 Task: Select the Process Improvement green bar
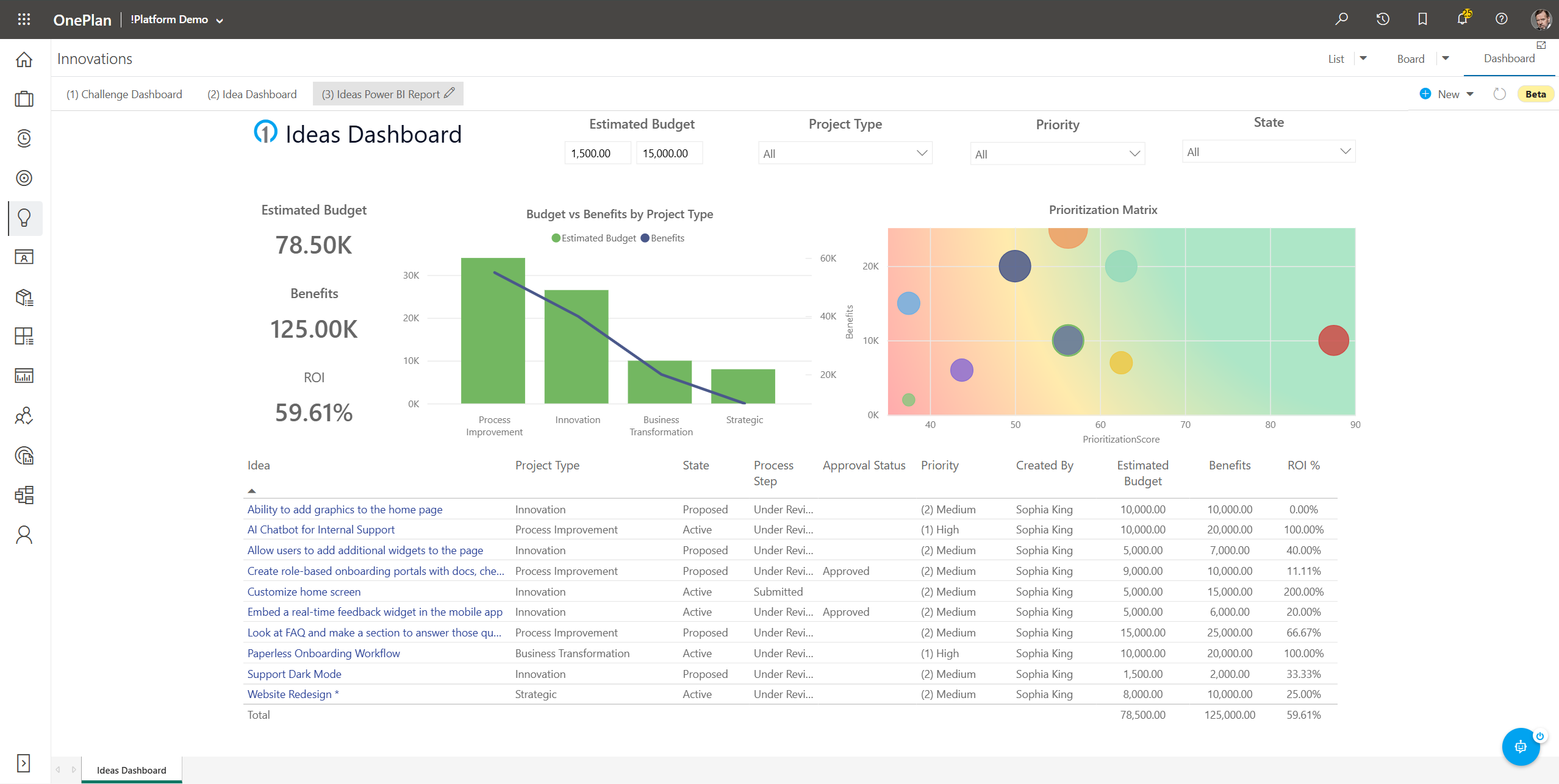(493, 331)
